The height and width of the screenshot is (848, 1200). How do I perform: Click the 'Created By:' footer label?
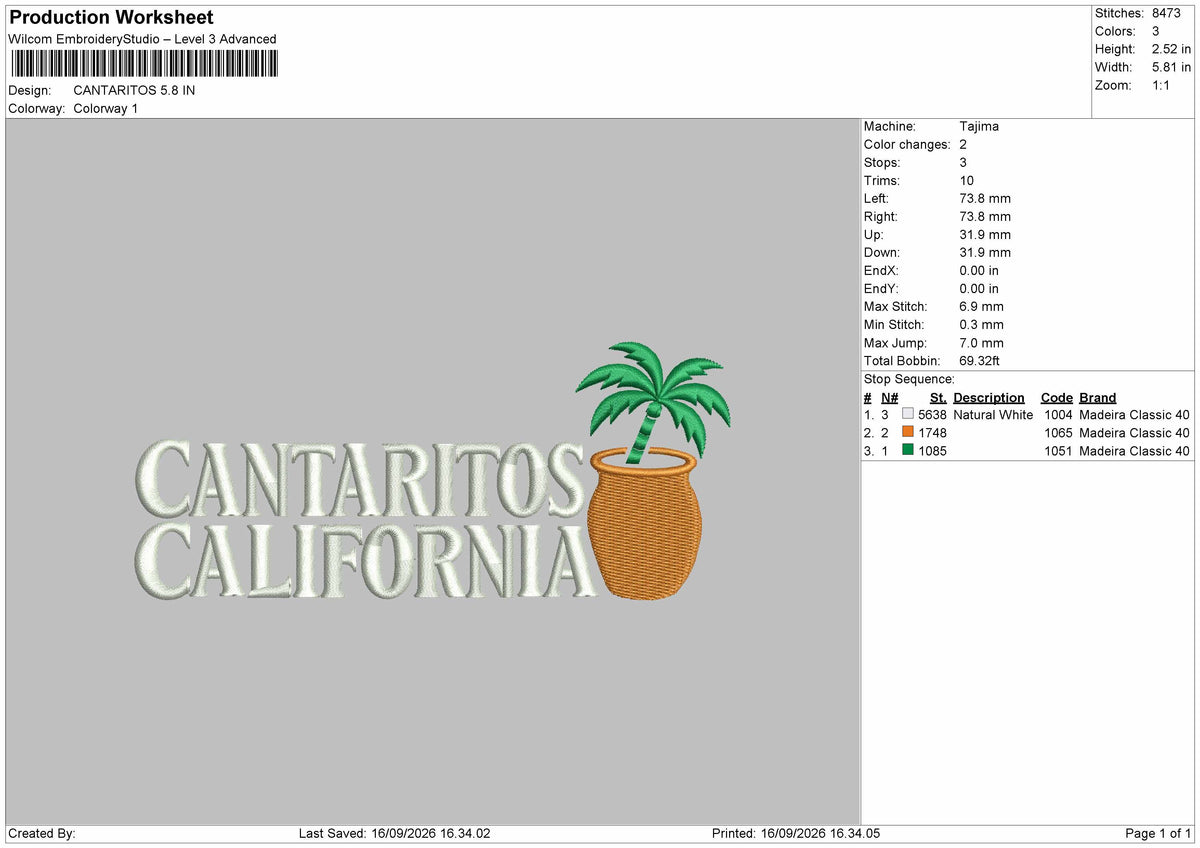[42, 834]
